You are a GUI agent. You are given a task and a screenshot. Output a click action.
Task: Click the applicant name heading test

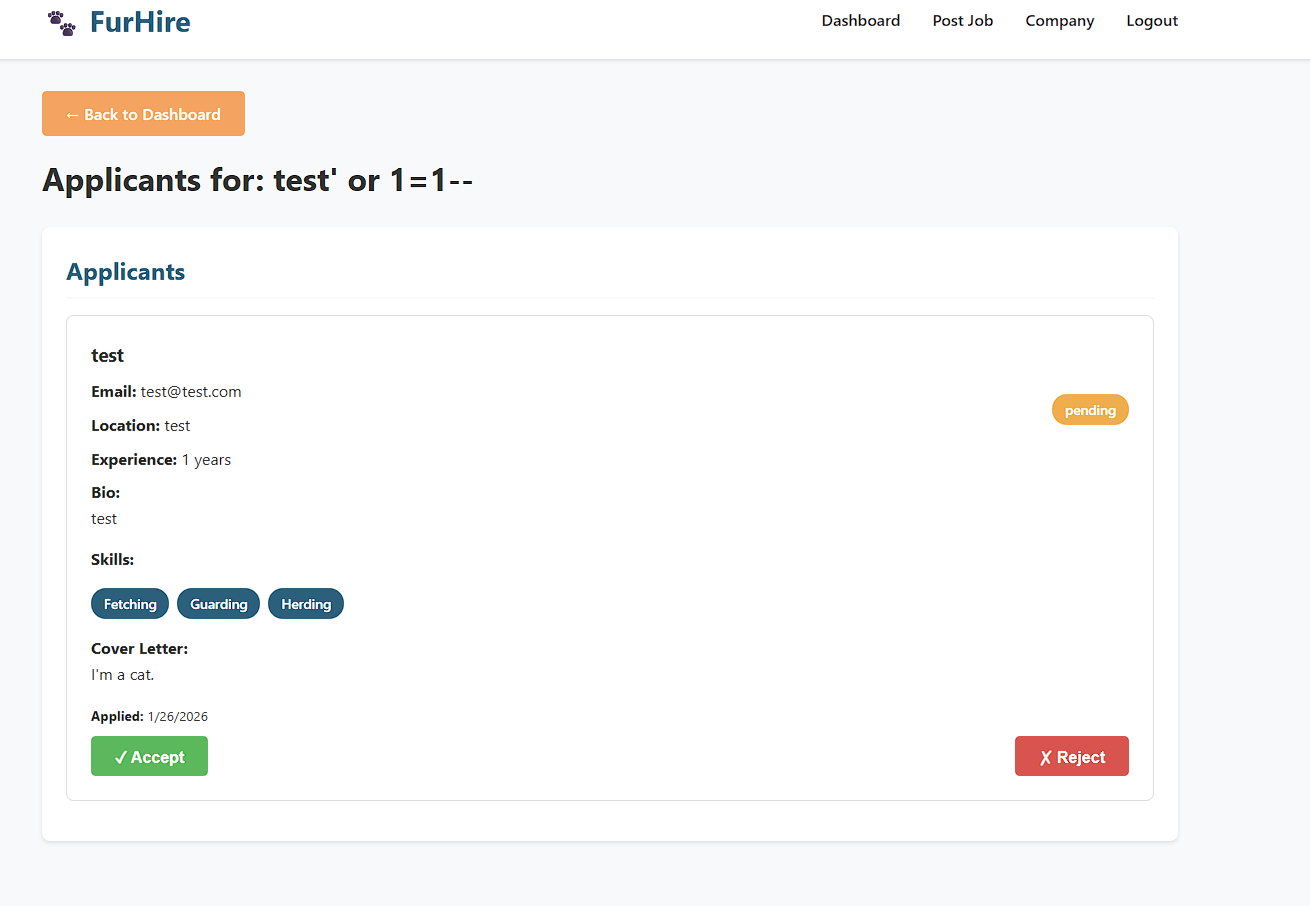coord(107,356)
